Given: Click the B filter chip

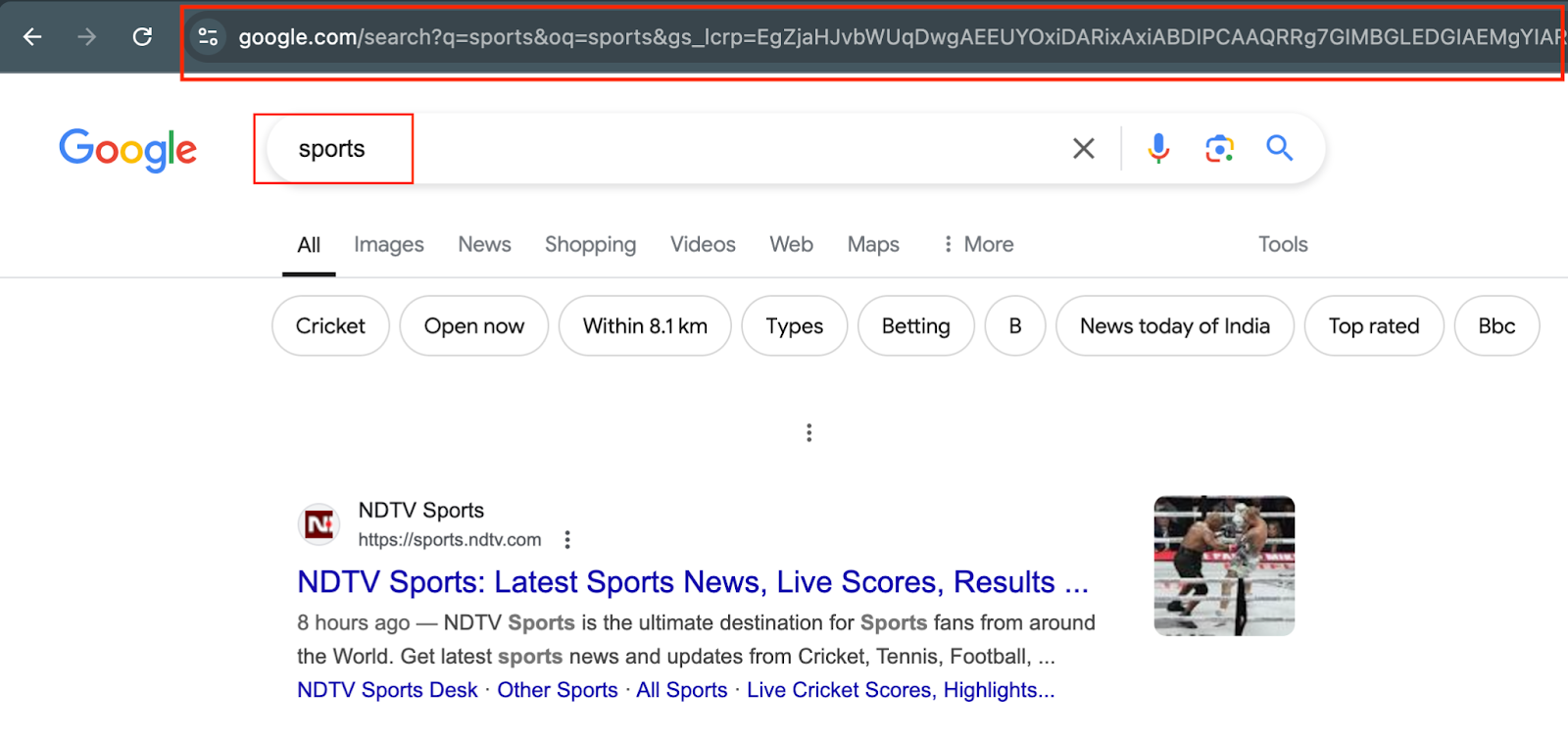Looking at the screenshot, I should pos(1015,326).
